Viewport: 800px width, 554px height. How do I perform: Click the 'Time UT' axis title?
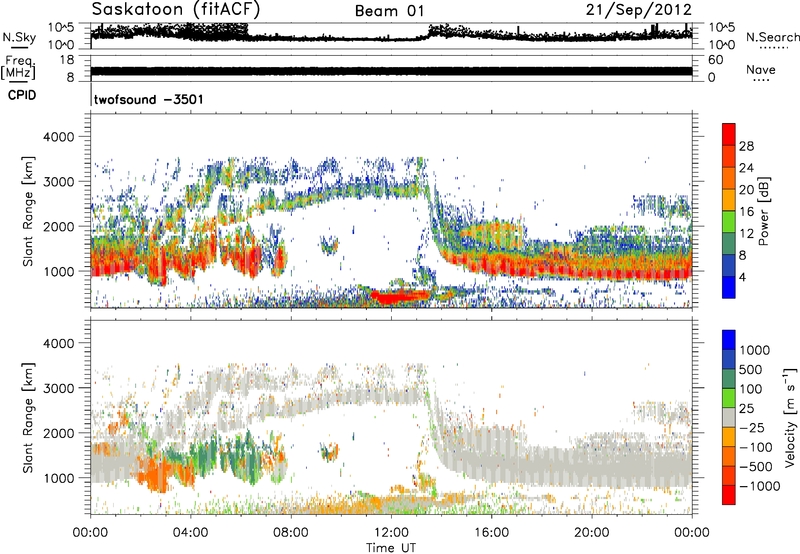point(391,548)
